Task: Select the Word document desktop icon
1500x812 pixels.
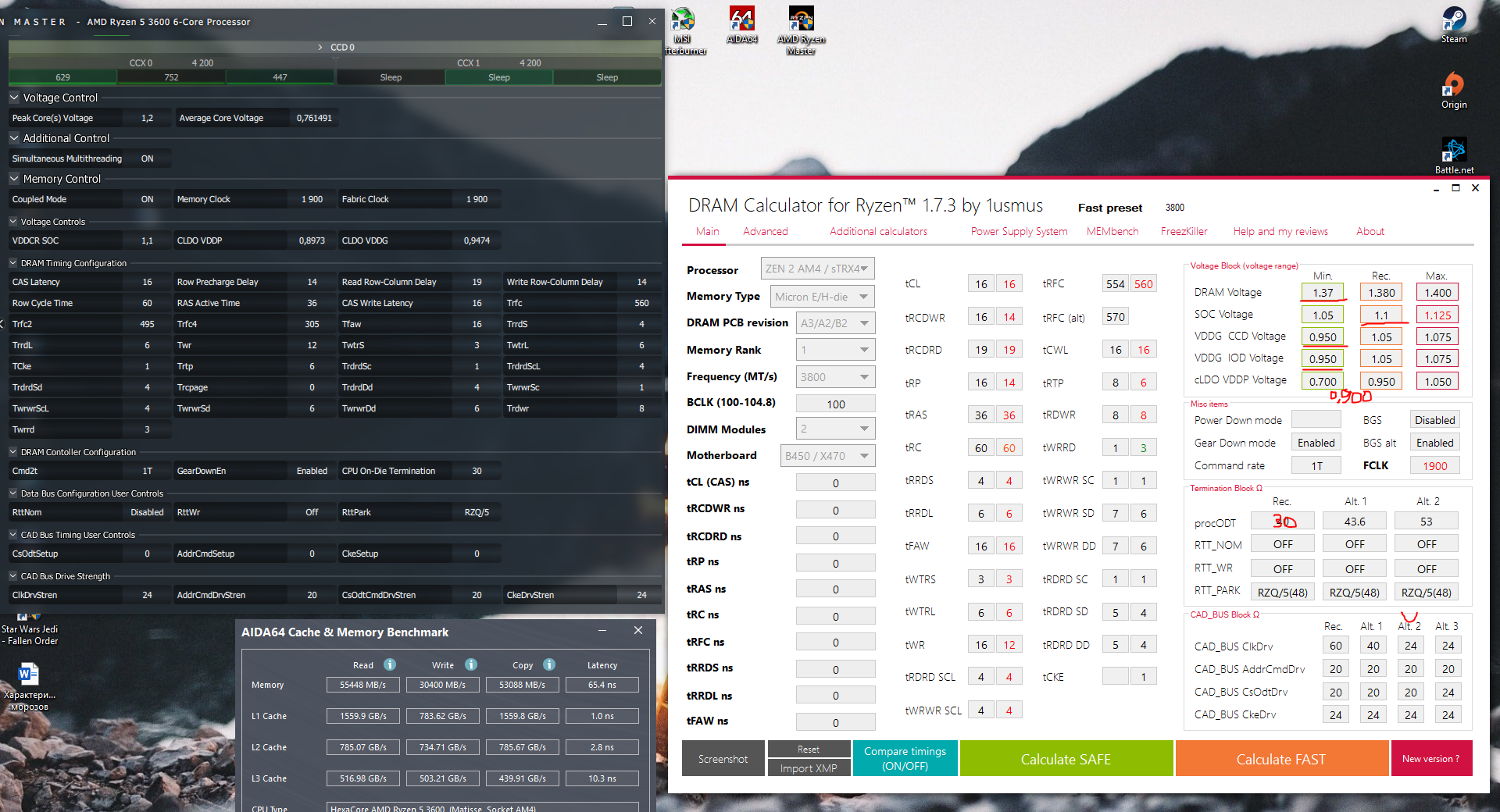Action: click(x=29, y=686)
